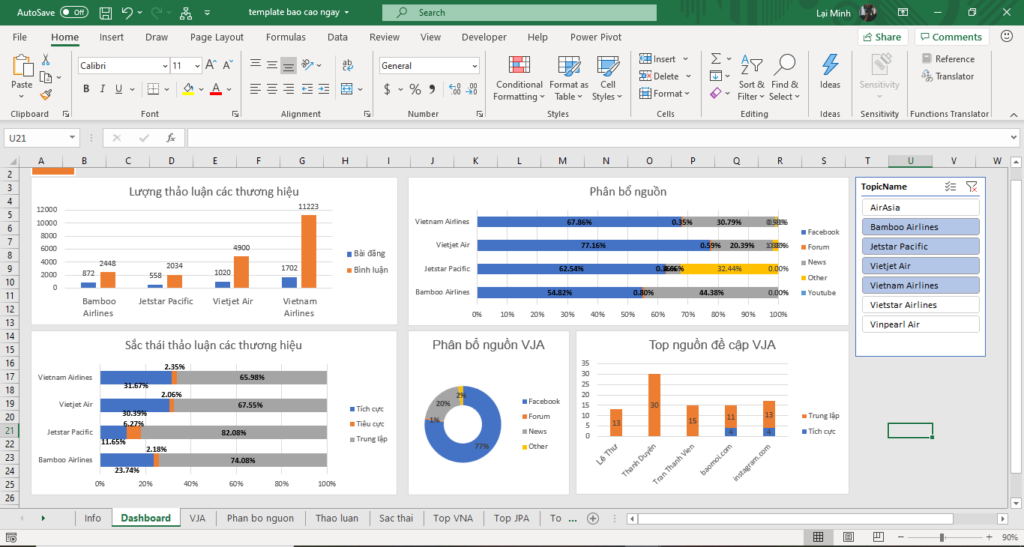The image size is (1024, 547).
Task: Click the Save icon in title bar
Action: click(105, 12)
